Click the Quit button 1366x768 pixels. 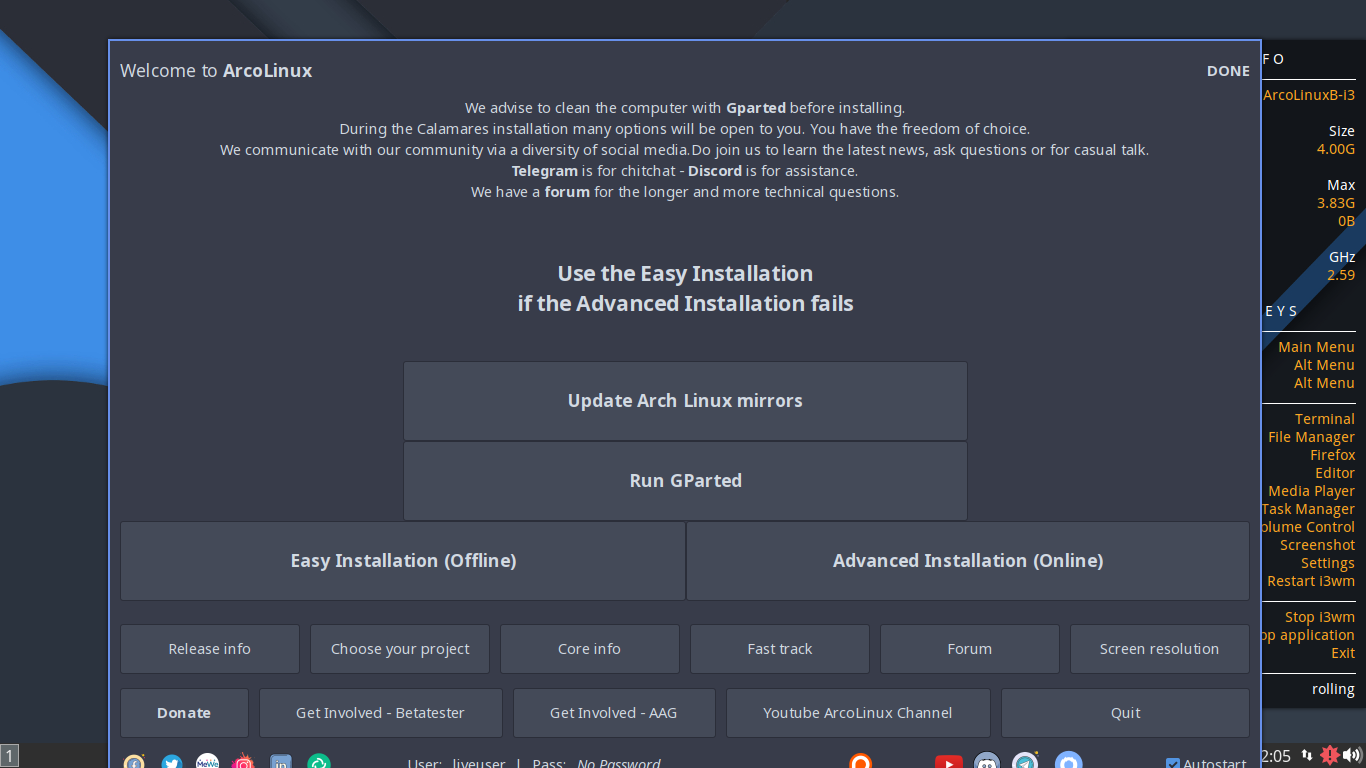click(x=1126, y=713)
